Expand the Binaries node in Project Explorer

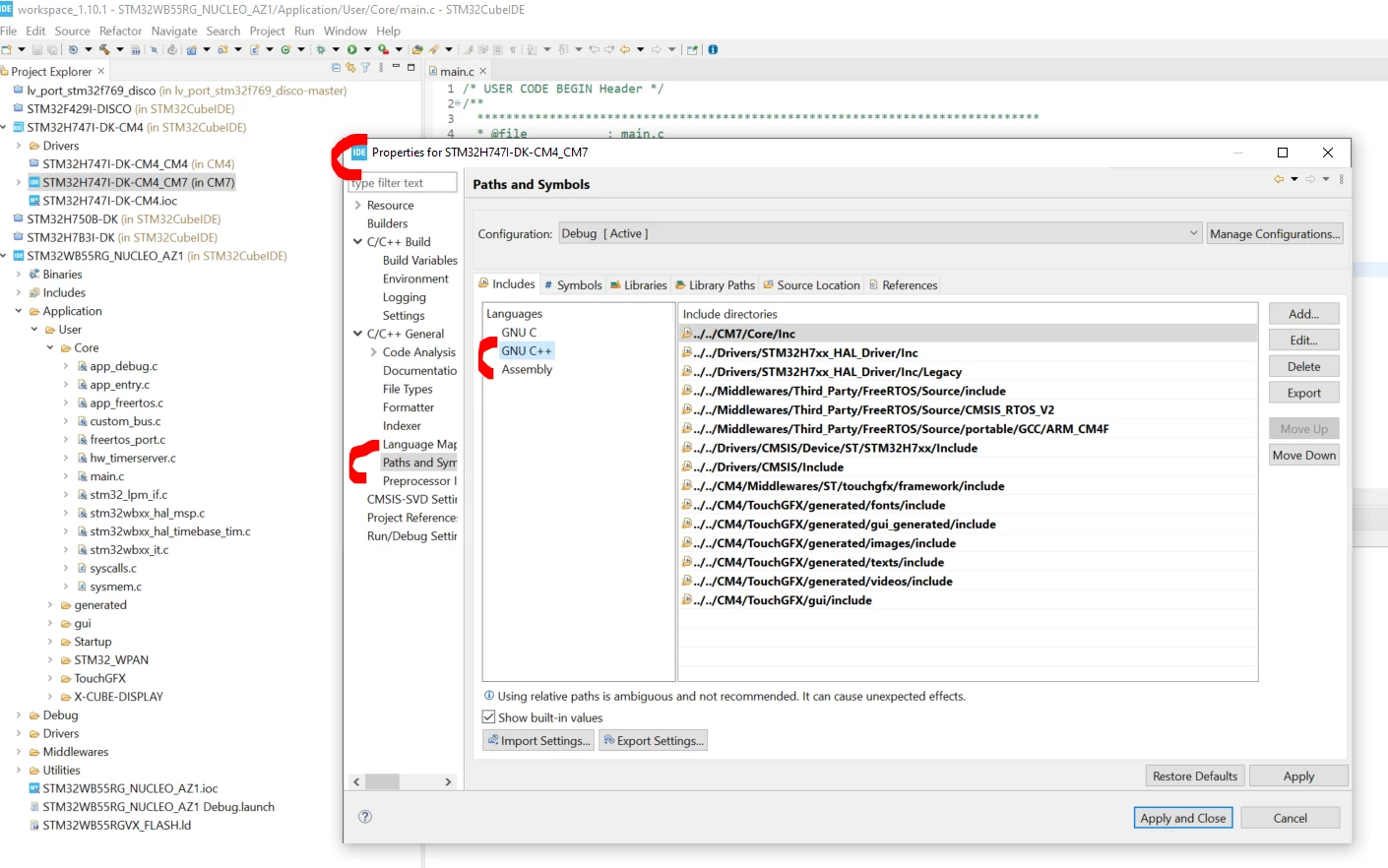pyautogui.click(x=19, y=275)
